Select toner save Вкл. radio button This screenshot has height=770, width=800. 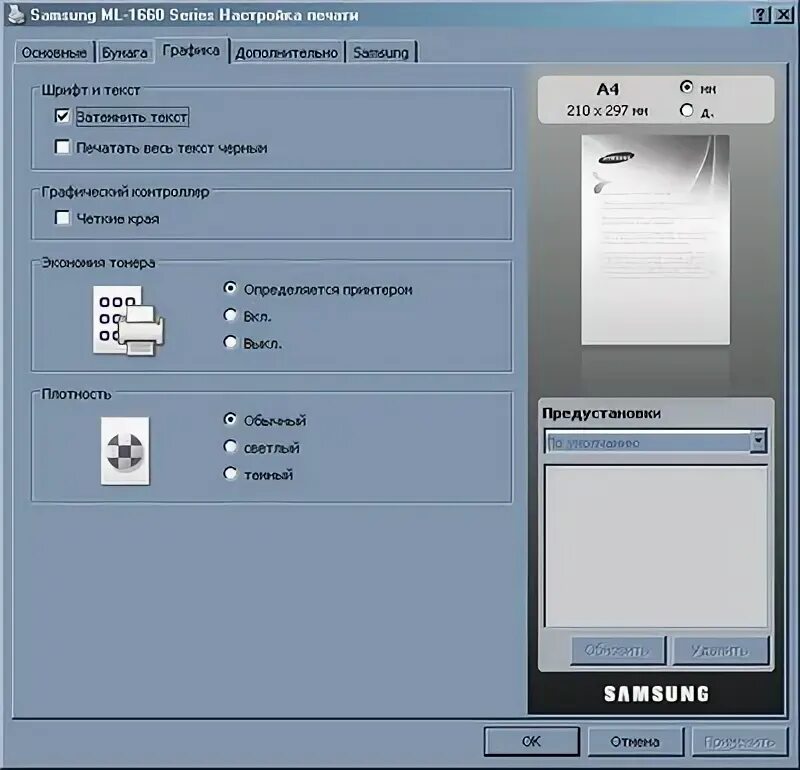(x=230, y=315)
